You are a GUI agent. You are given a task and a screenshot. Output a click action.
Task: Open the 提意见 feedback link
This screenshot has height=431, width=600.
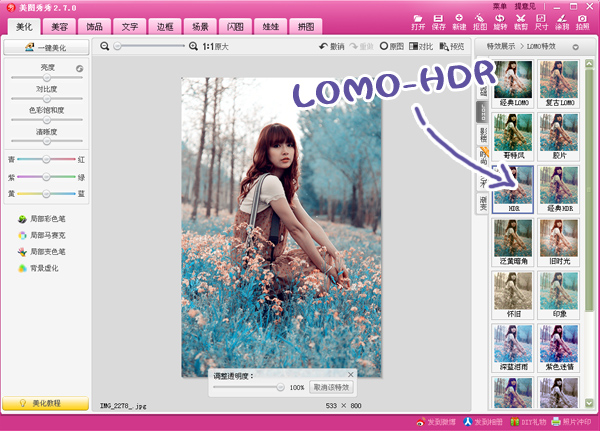click(525, 6)
